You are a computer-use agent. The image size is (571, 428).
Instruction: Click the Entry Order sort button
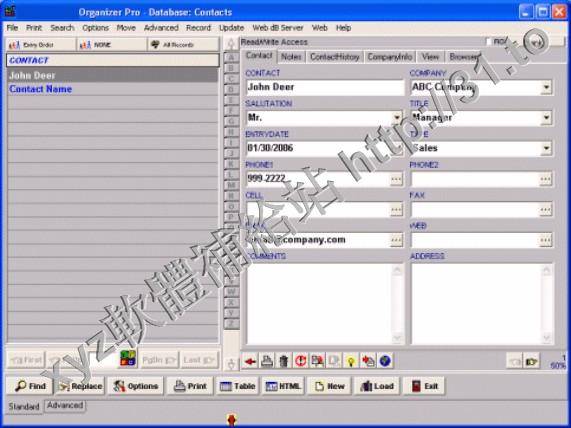click(41, 45)
